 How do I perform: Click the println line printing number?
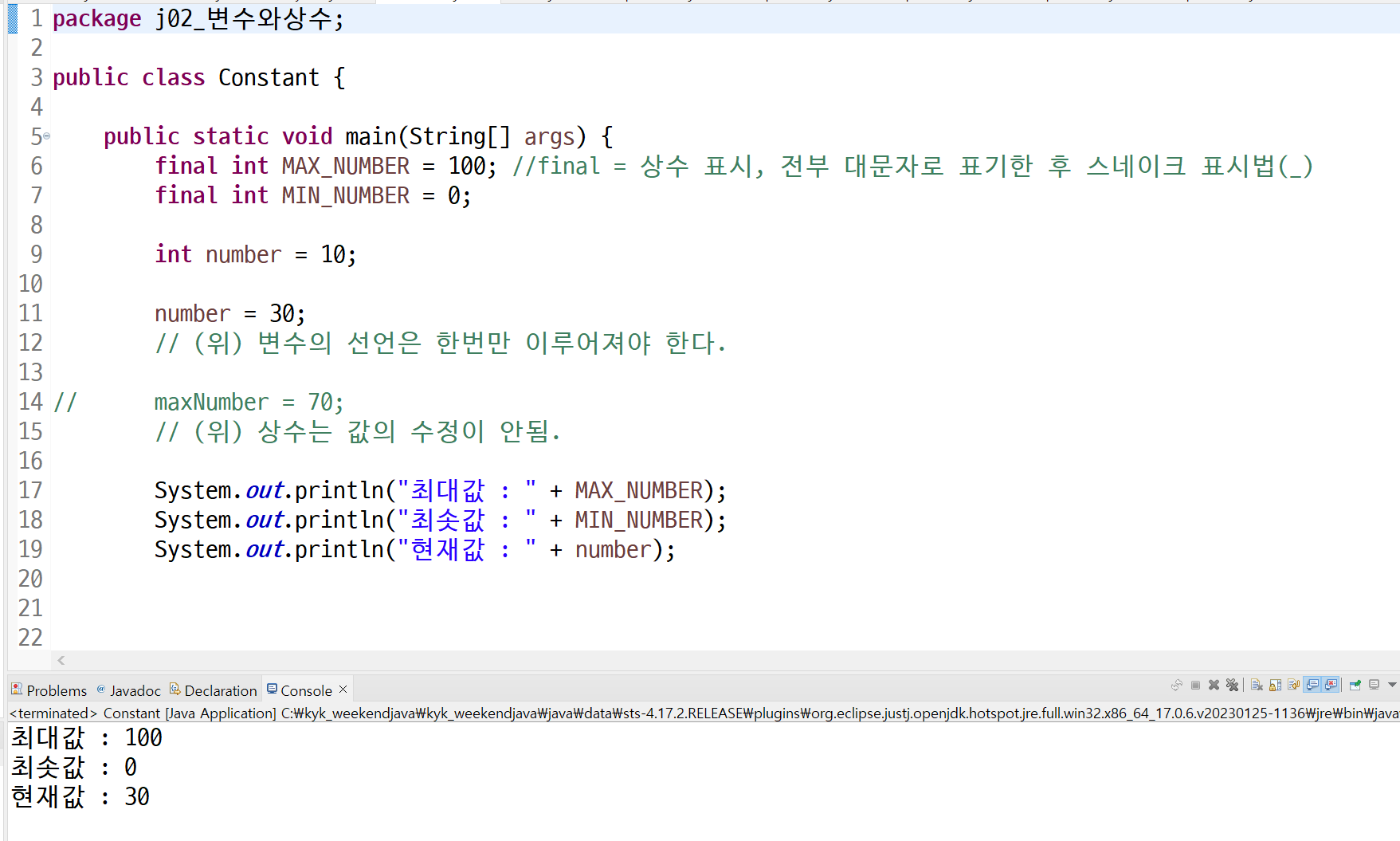414,549
